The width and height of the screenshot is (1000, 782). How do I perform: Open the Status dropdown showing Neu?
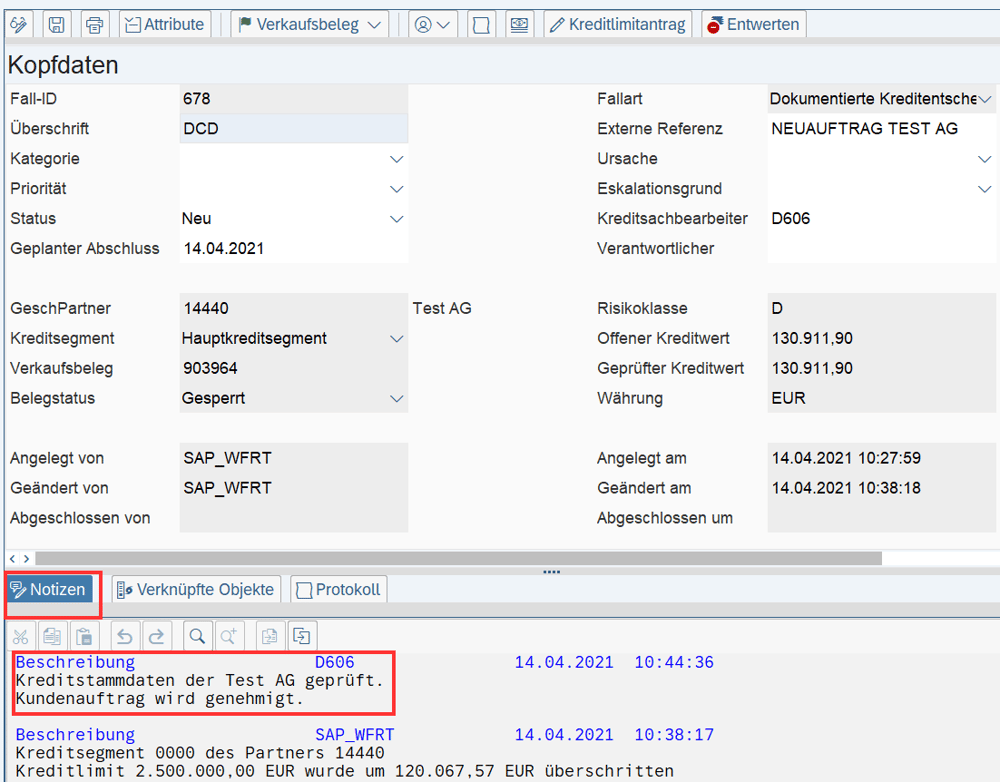(x=396, y=219)
